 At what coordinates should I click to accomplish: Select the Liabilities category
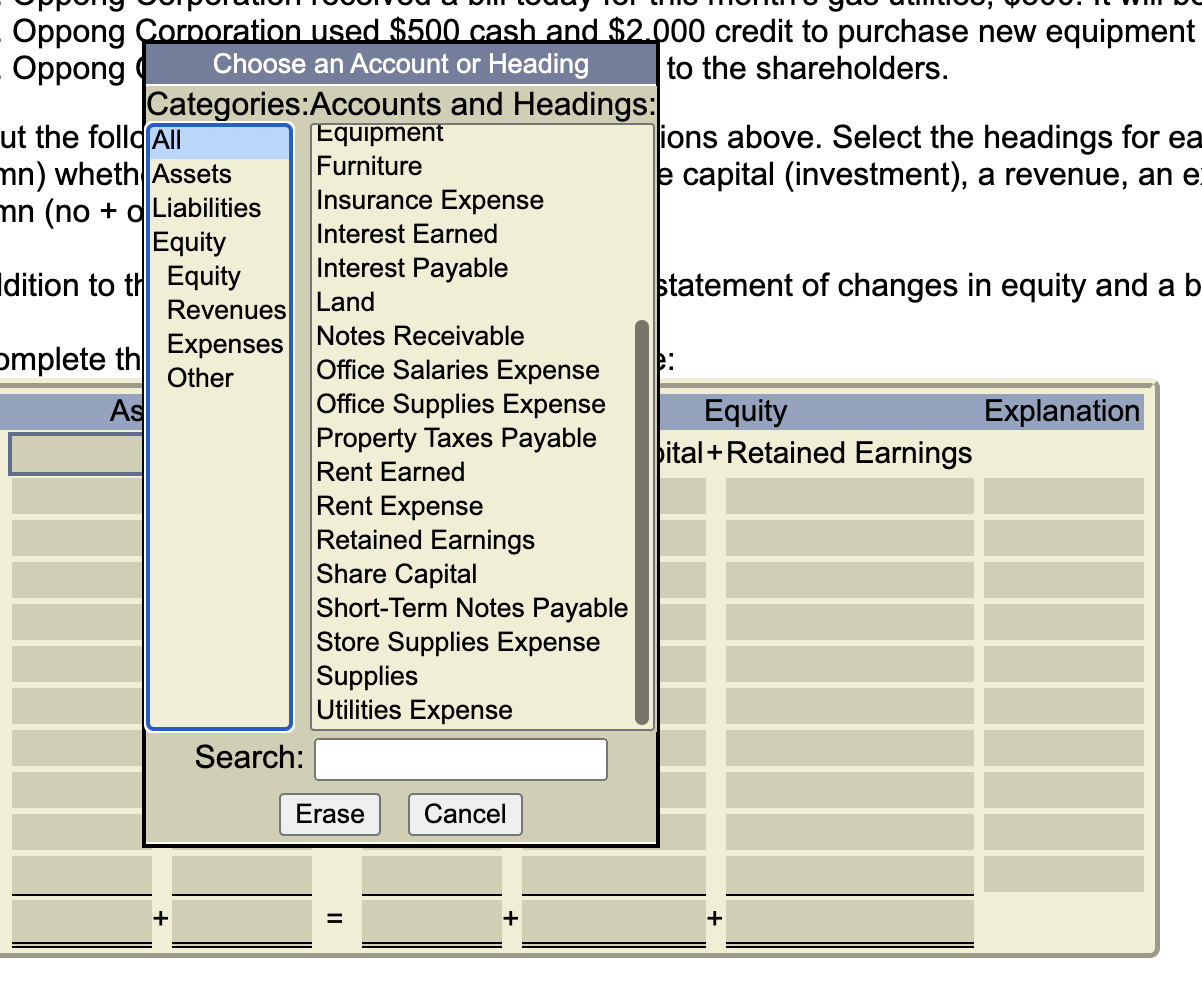coord(219,208)
